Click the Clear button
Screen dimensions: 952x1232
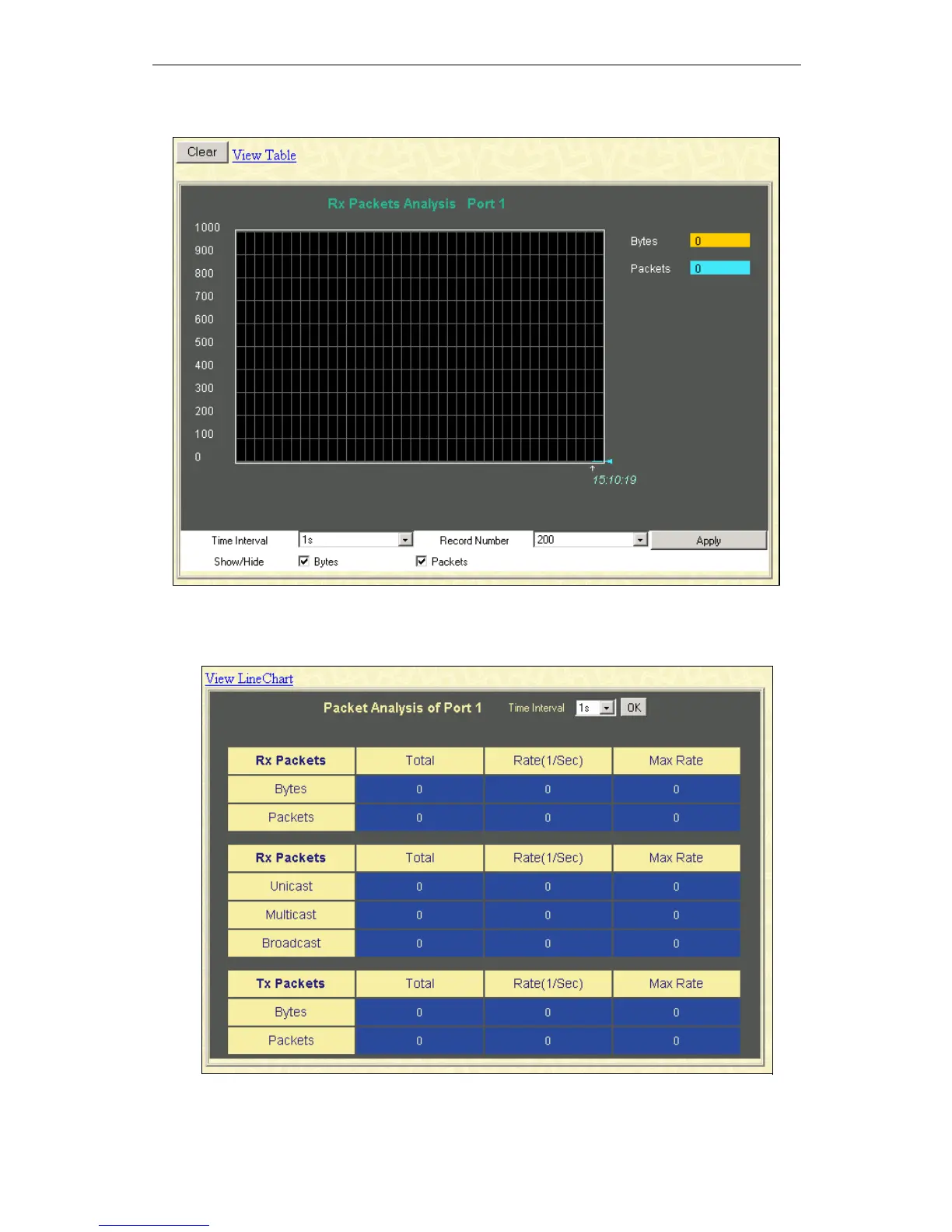point(202,152)
